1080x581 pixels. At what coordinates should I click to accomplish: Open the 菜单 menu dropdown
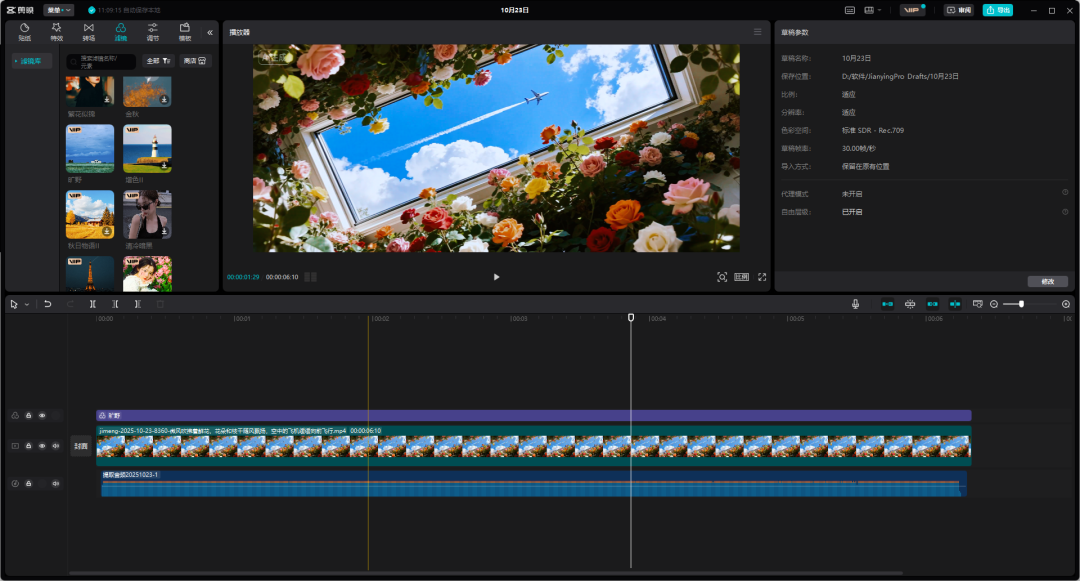[x=58, y=10]
